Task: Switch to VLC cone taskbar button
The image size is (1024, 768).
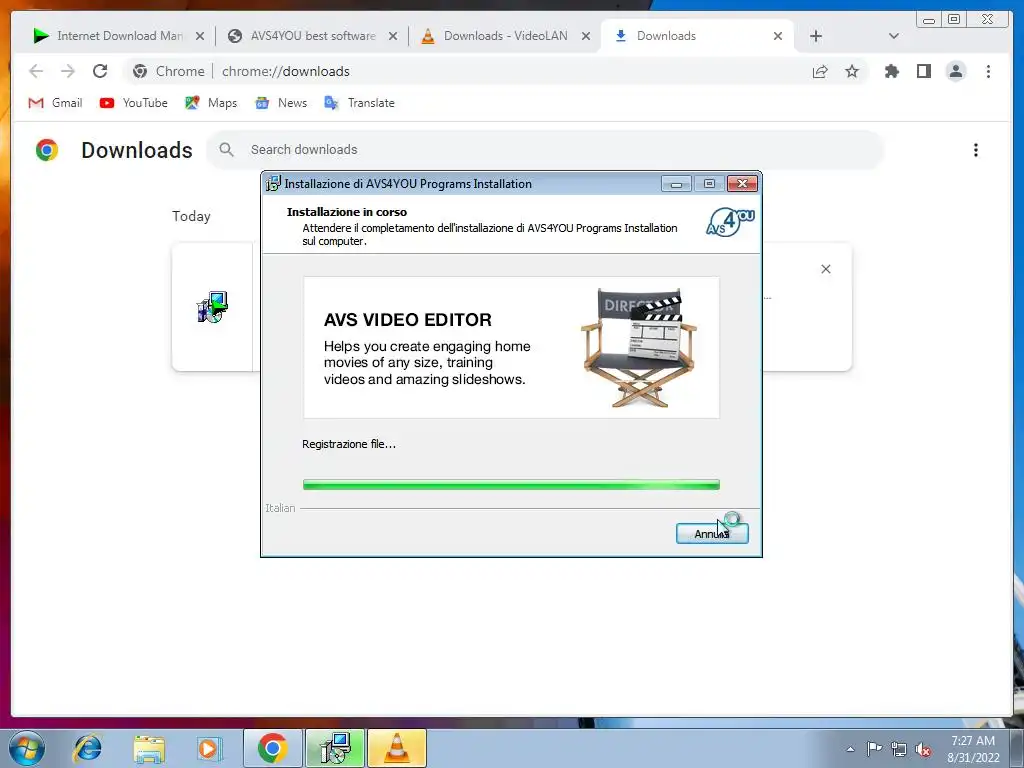Action: coord(396,748)
